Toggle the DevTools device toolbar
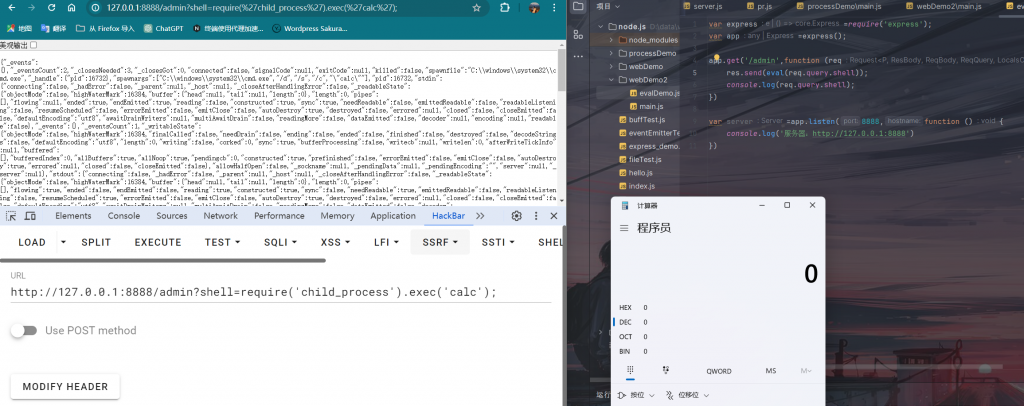This screenshot has width=1024, height=406. pos(30,216)
